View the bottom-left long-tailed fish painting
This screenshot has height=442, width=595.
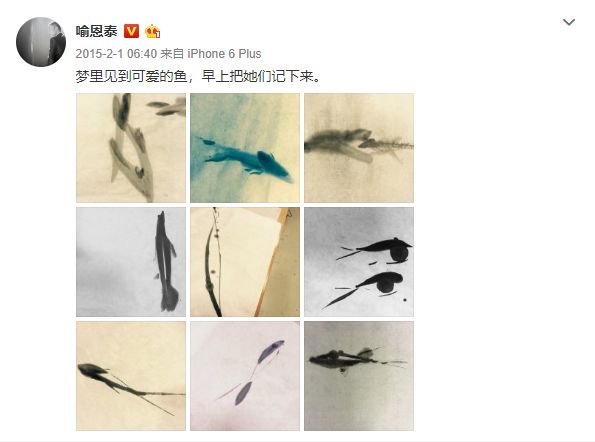pos(131,376)
